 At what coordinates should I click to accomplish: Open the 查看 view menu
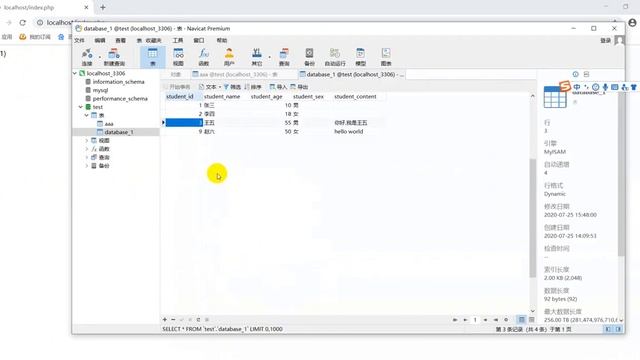[x=120, y=40]
